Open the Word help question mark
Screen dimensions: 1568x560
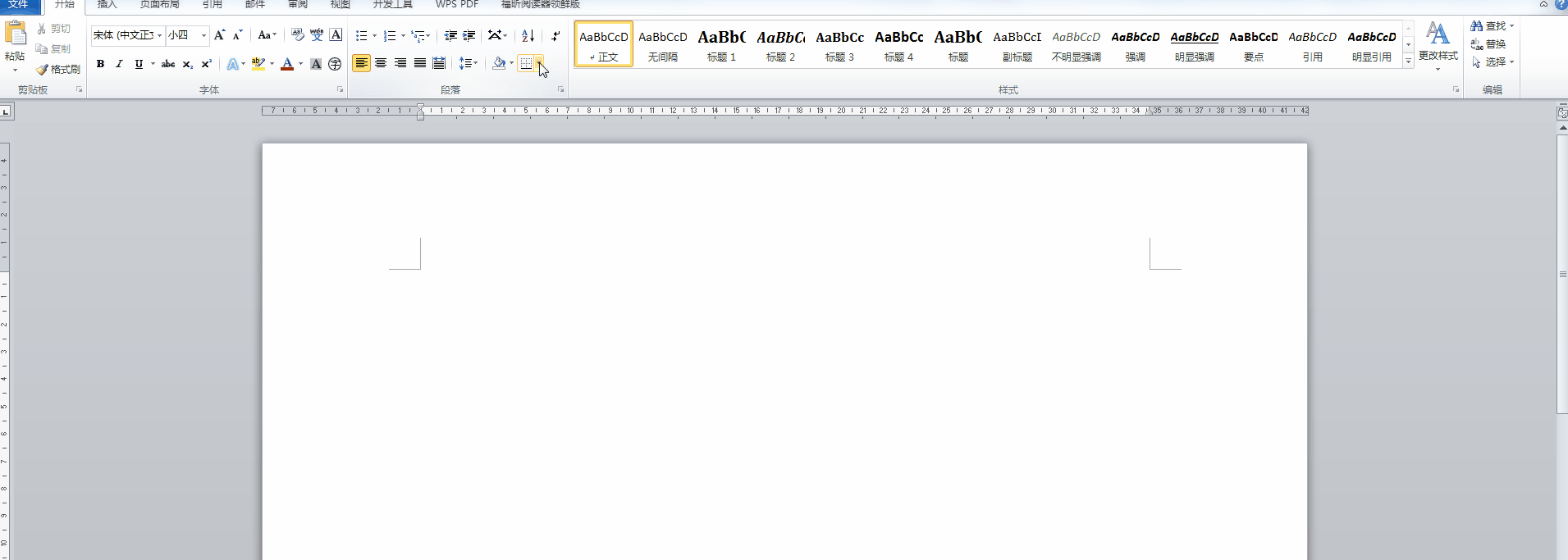pos(1560,4)
